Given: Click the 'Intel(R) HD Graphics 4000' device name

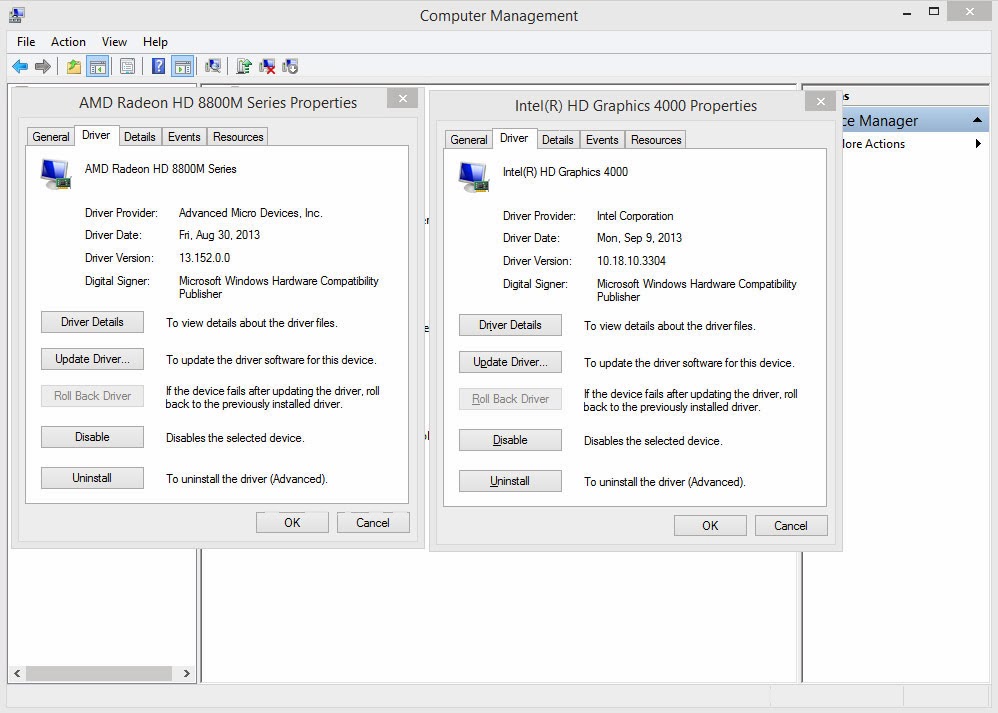Looking at the screenshot, I should (x=565, y=172).
